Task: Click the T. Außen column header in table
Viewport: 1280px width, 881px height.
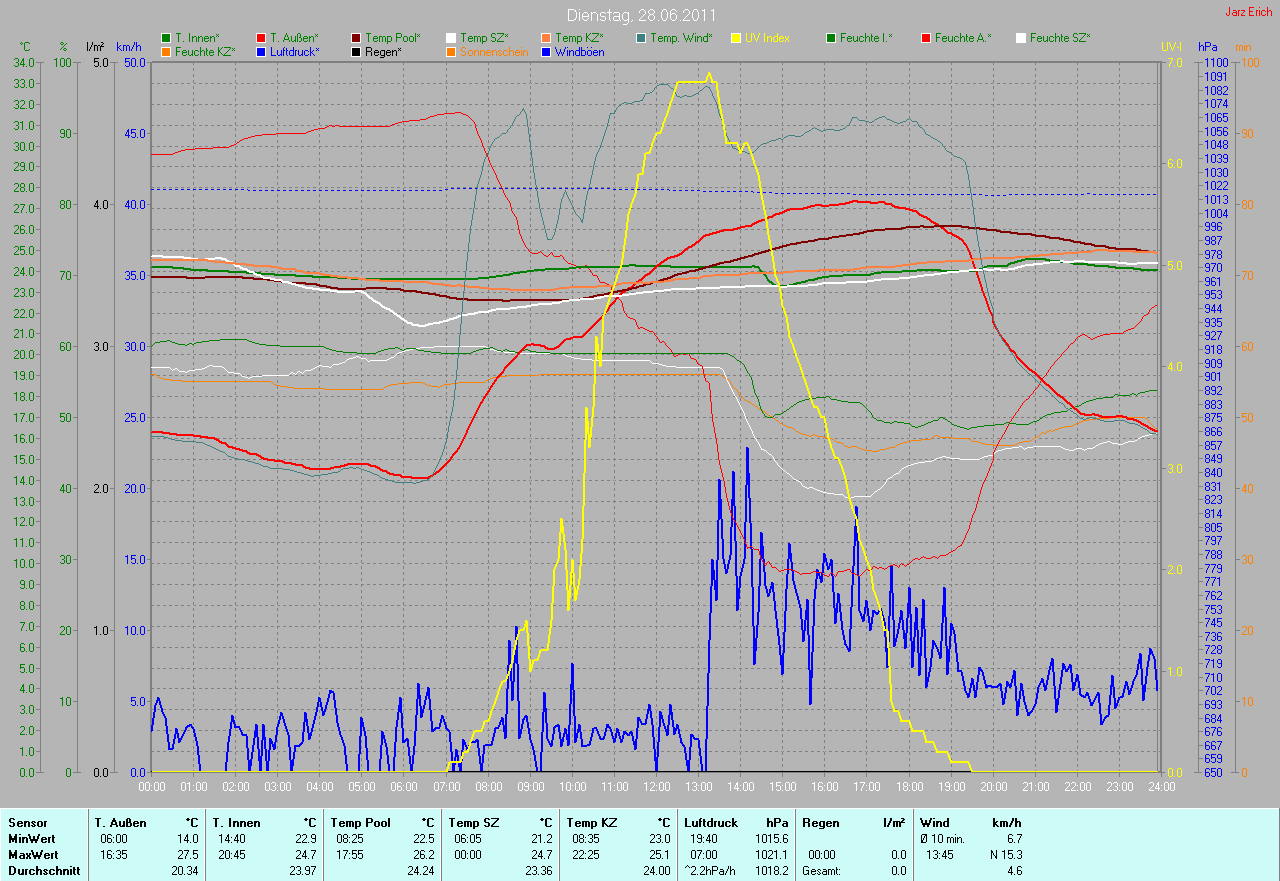Action: point(121,823)
